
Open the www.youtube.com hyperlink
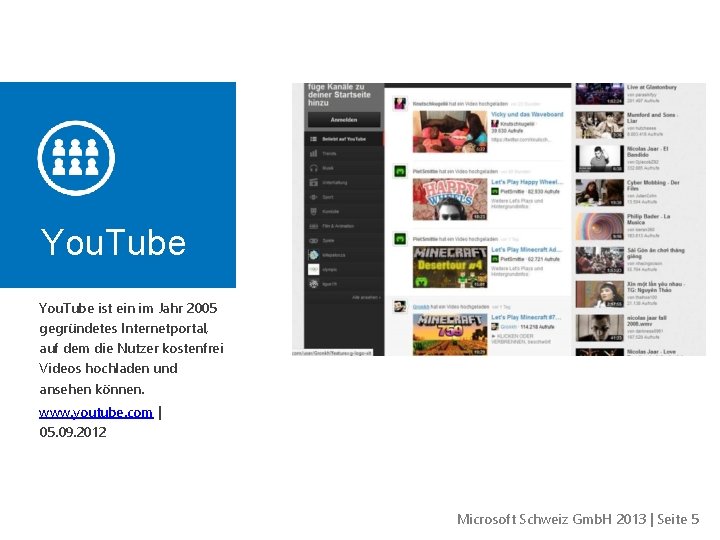[96, 412]
